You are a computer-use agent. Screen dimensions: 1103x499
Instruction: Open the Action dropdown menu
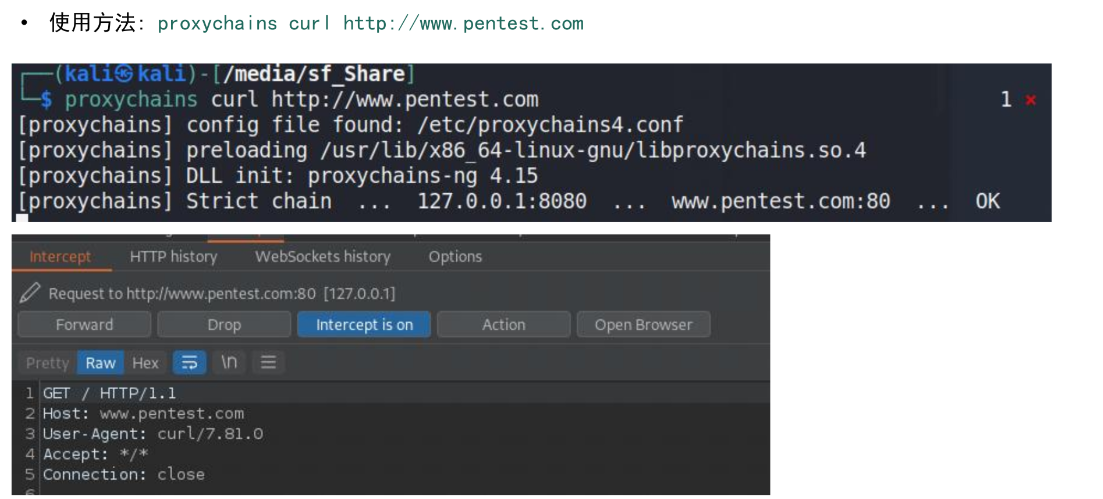click(503, 325)
